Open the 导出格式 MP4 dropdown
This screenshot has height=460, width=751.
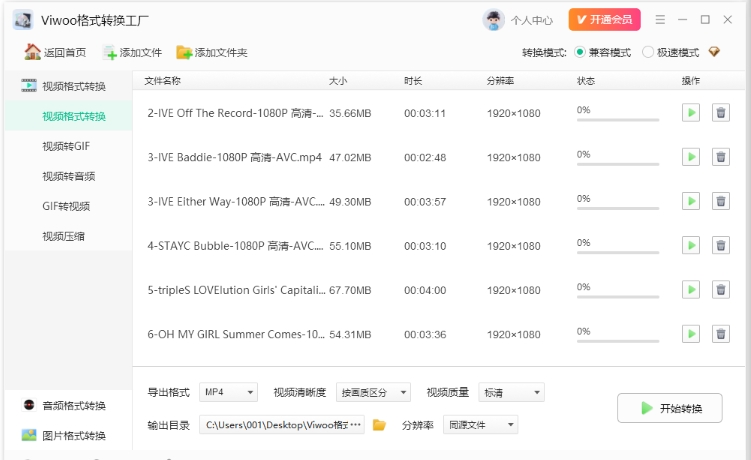pyautogui.click(x=228, y=392)
